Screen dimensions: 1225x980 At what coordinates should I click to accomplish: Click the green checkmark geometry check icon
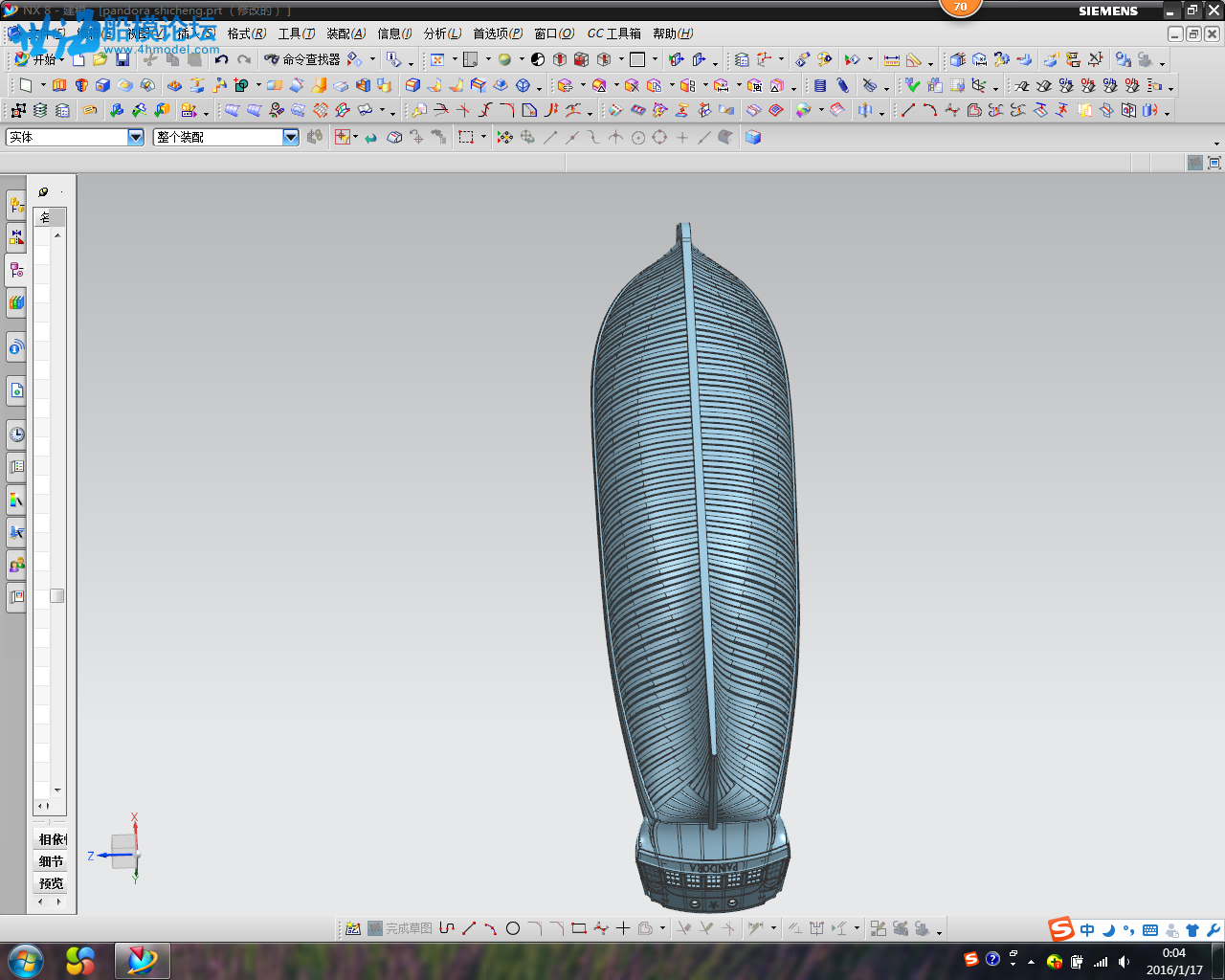913,85
